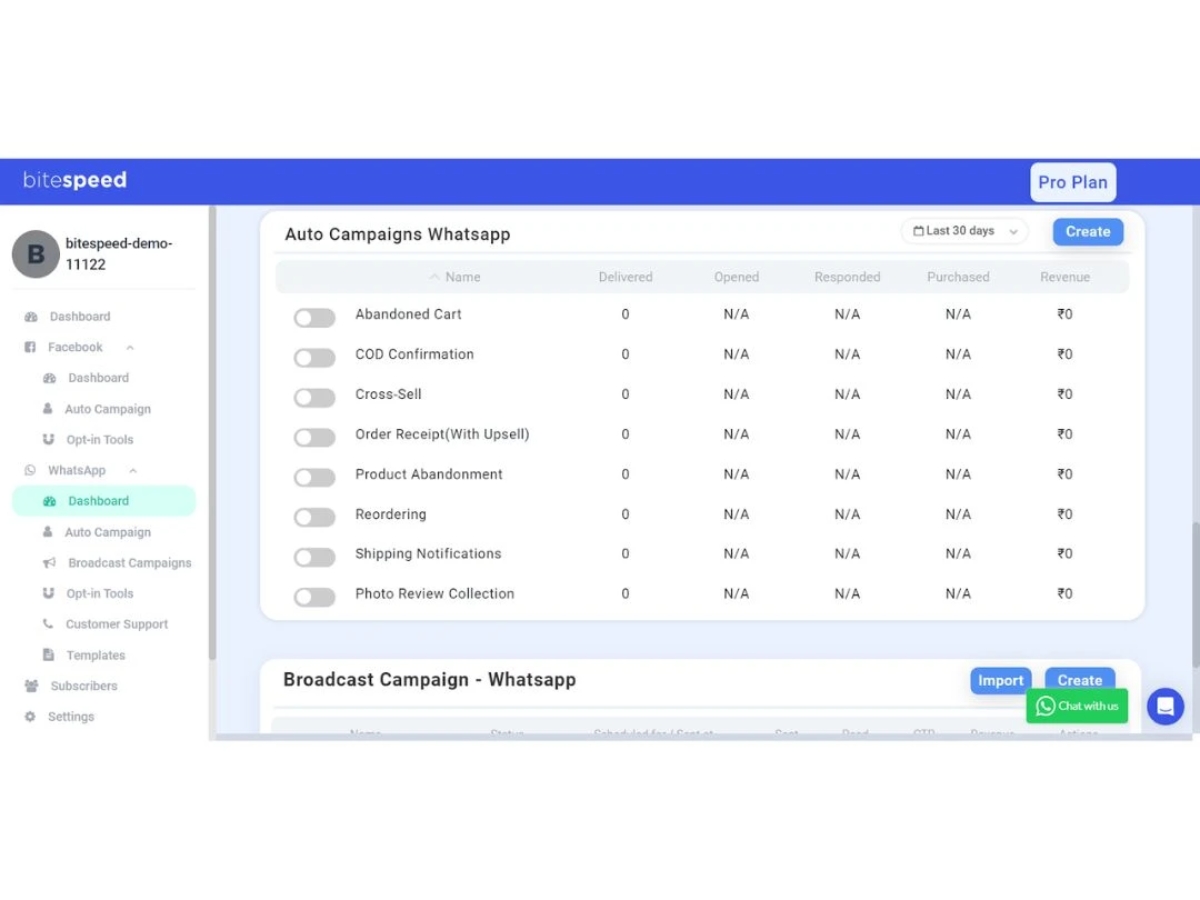Screen dimensions: 1200x900
Task: Click the Chat with us WhatsApp button
Action: click(1077, 706)
